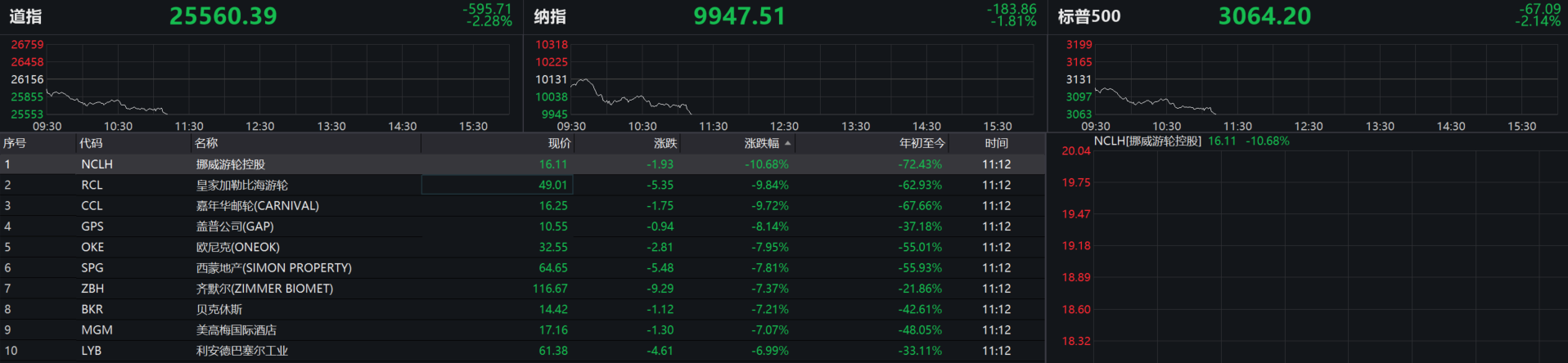Click stock name 嘉年华邮轮(CARNIVAL)
The image size is (1568, 363).
click(258, 206)
